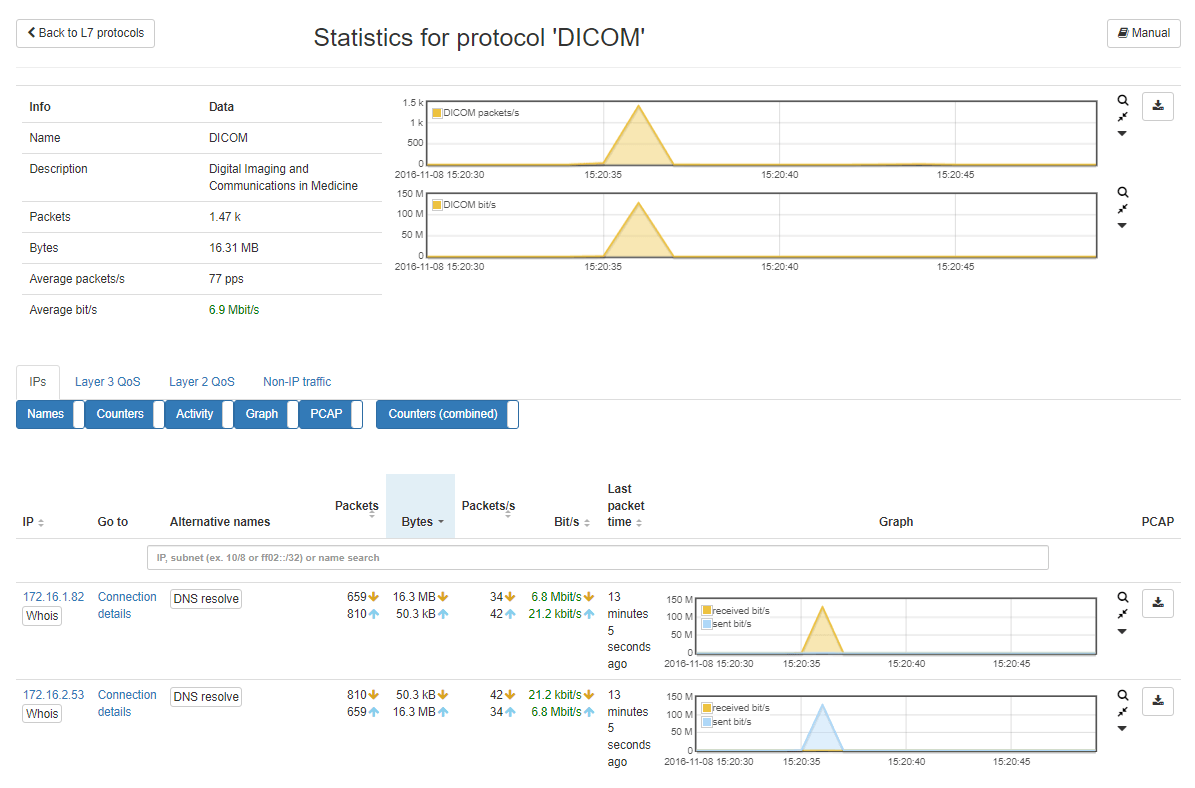The image size is (1195, 788).
Task: Switch to Layer 3 QoS tab
Action: coord(108,382)
